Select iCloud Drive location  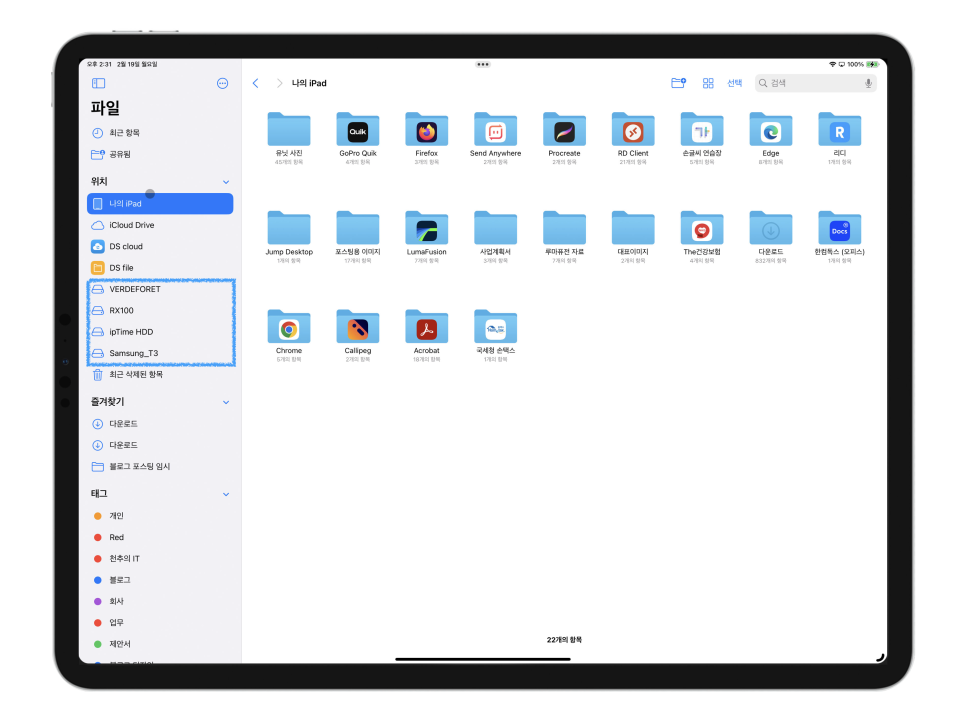160,225
